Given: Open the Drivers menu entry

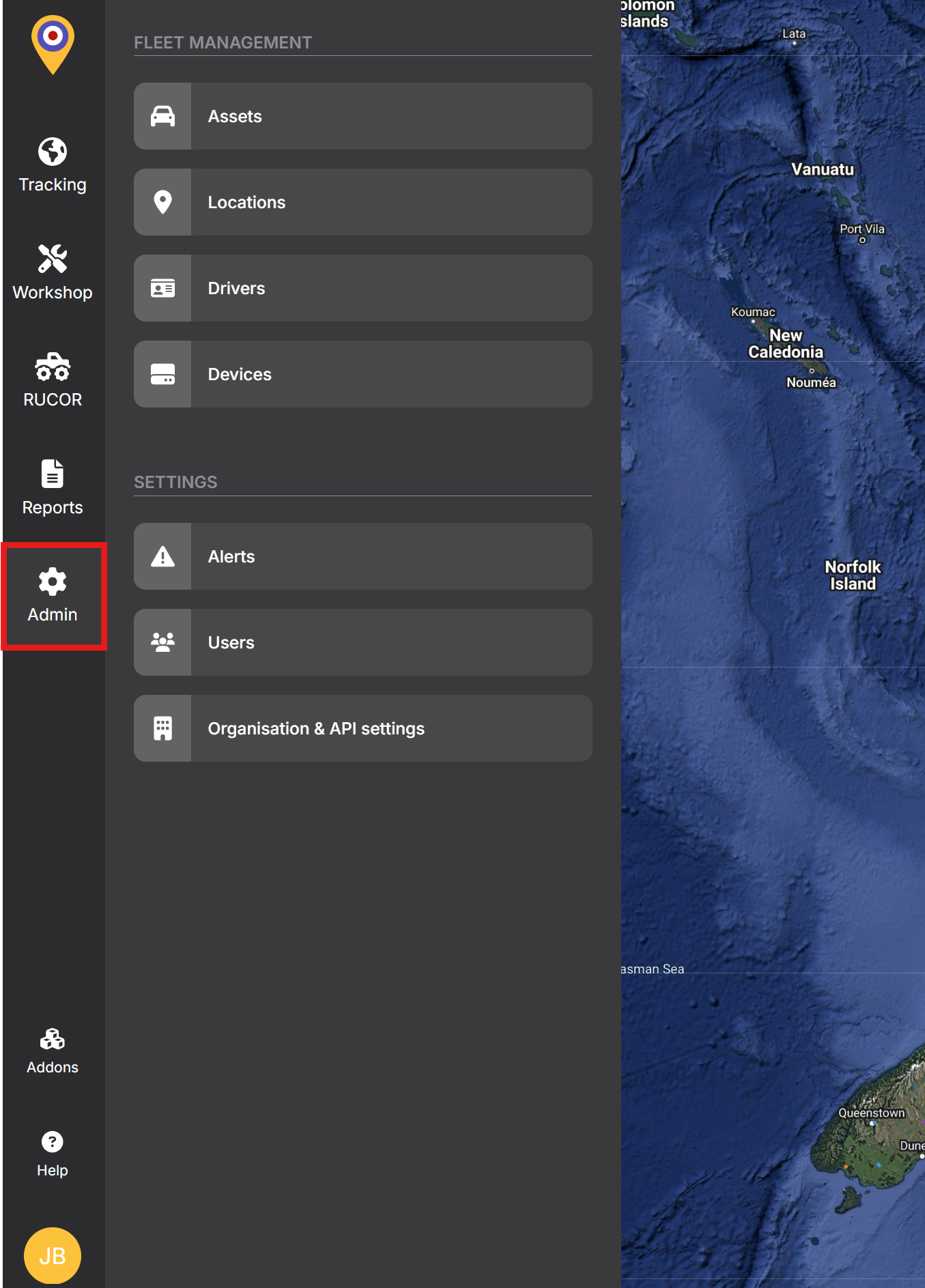Looking at the screenshot, I should point(363,288).
